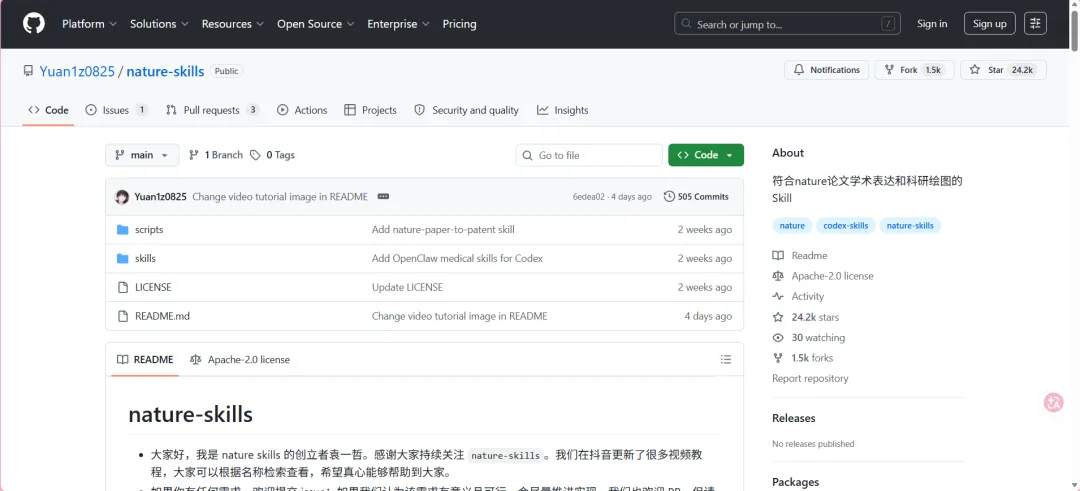Click the commit details ellipsis icon
Screen dimensions: 1080x491
(384, 196)
